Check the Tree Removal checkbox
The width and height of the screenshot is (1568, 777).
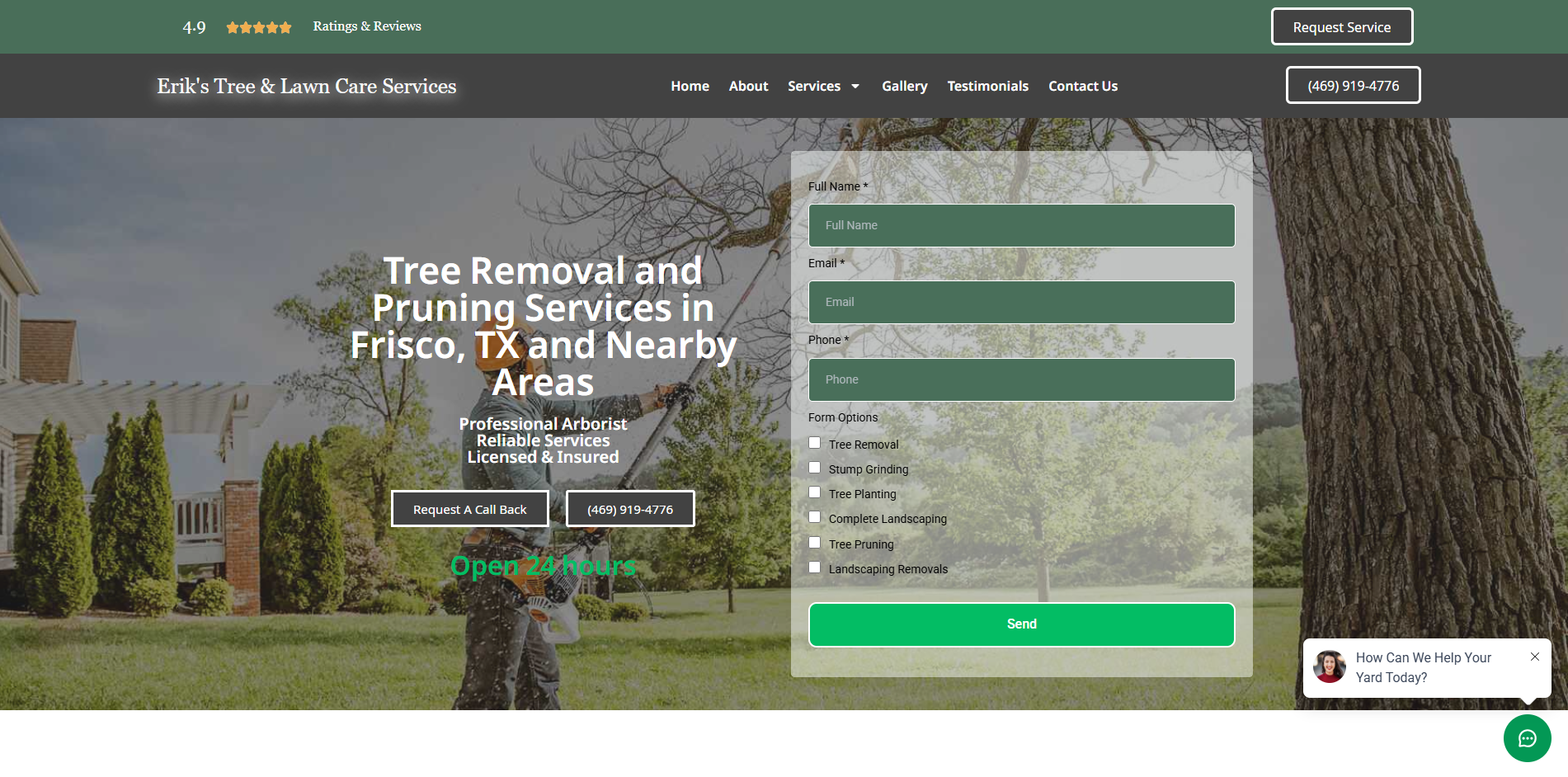coord(815,443)
